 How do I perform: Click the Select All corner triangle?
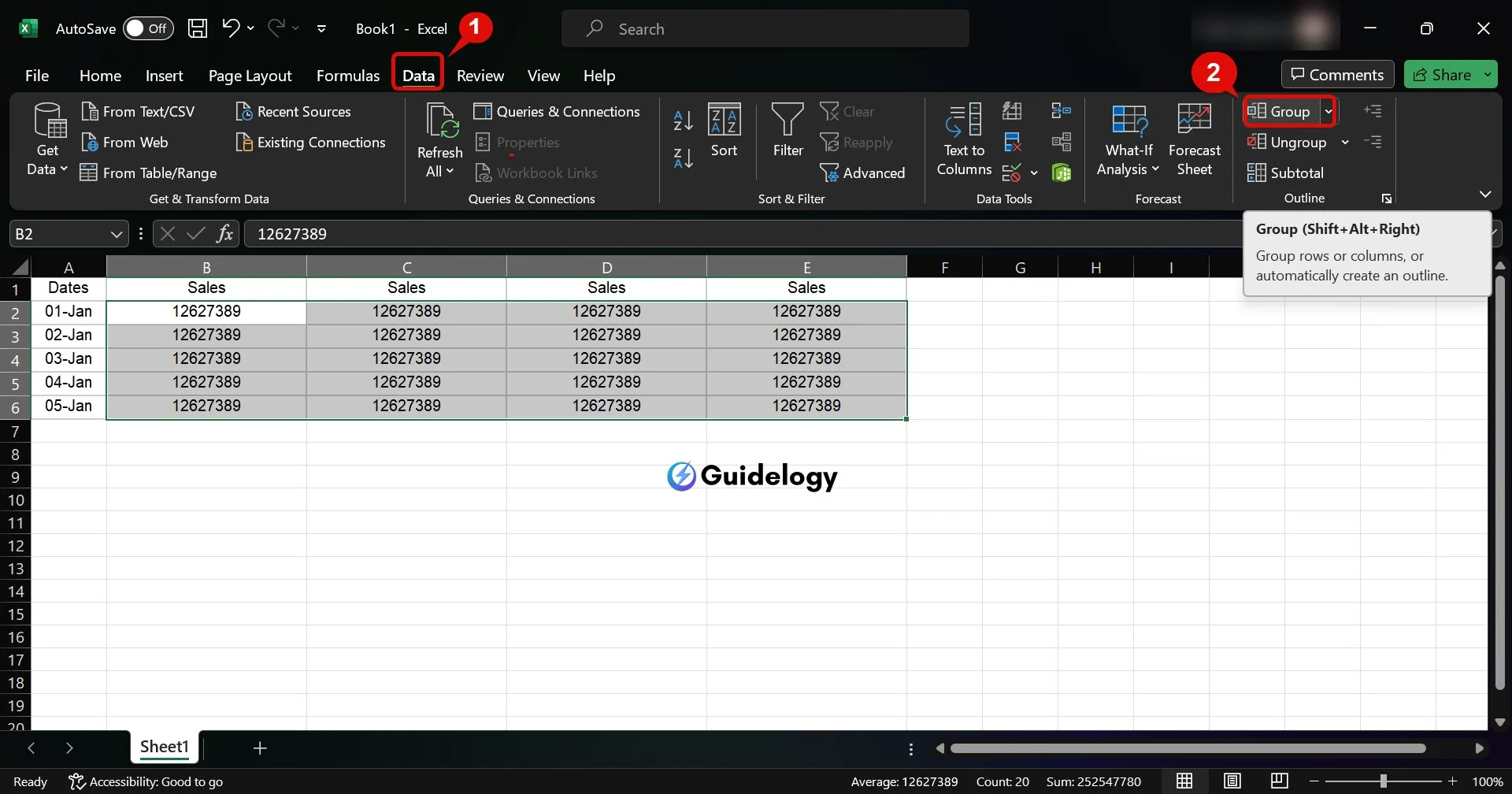(20, 266)
